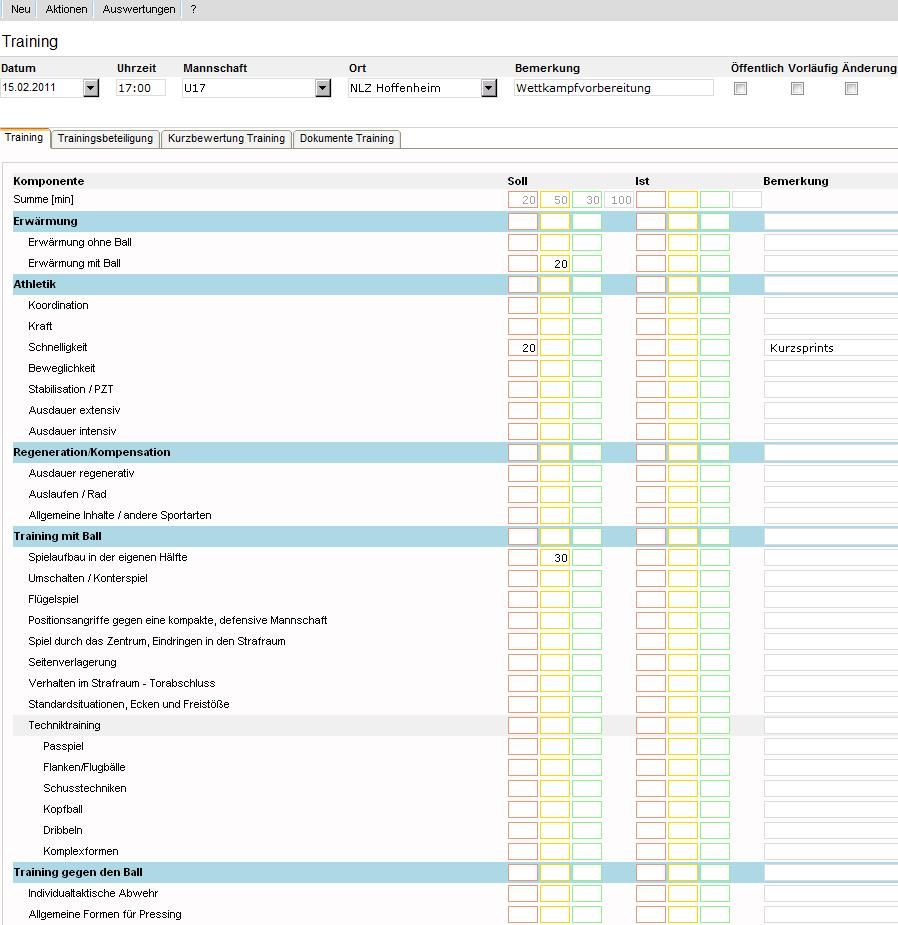The height and width of the screenshot is (925, 898).
Task: Click the Ort field showing NLZ Hoffenheim
Action: (415, 88)
